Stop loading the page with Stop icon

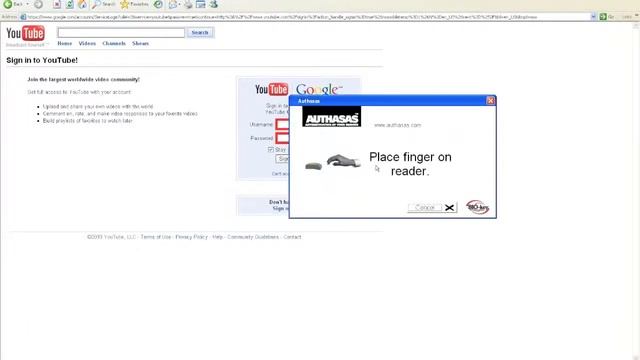[x=57, y=4]
